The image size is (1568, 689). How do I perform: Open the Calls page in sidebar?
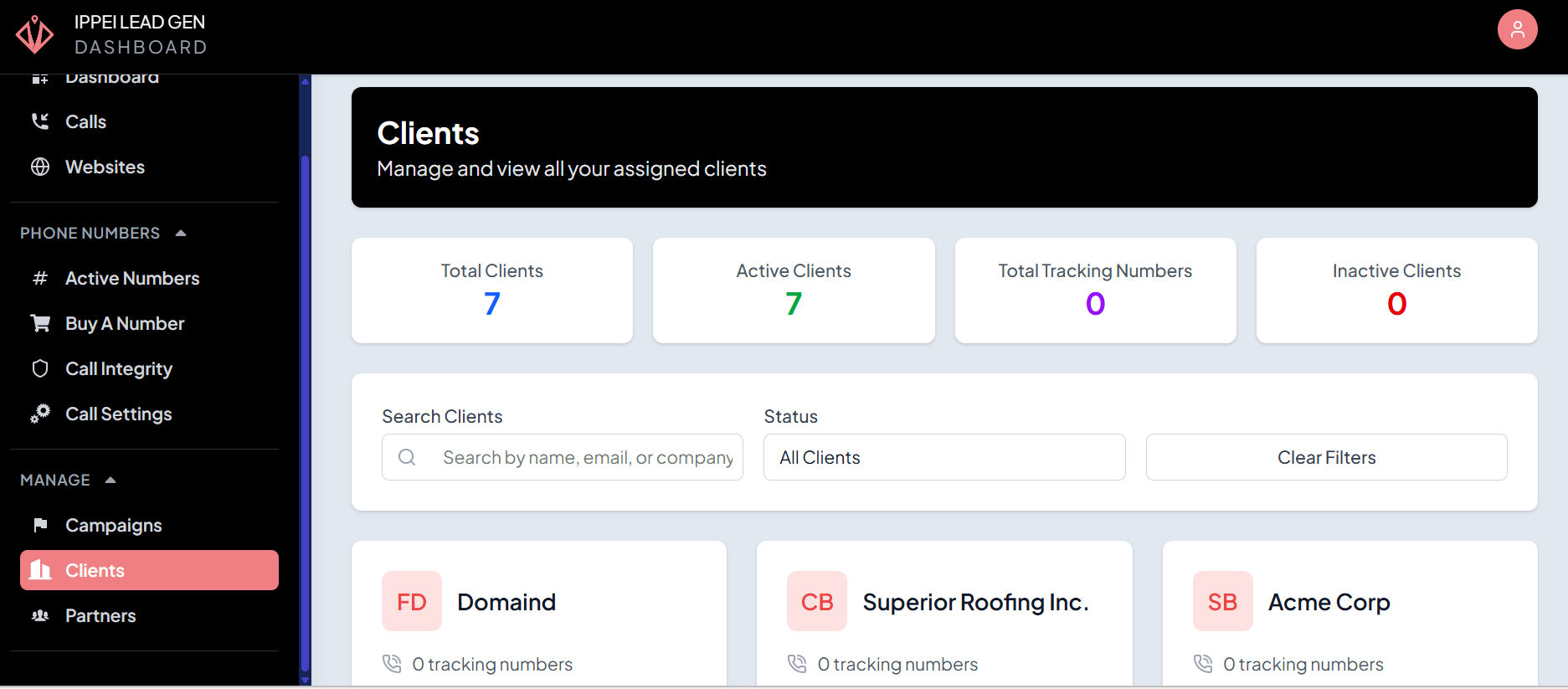point(149,121)
